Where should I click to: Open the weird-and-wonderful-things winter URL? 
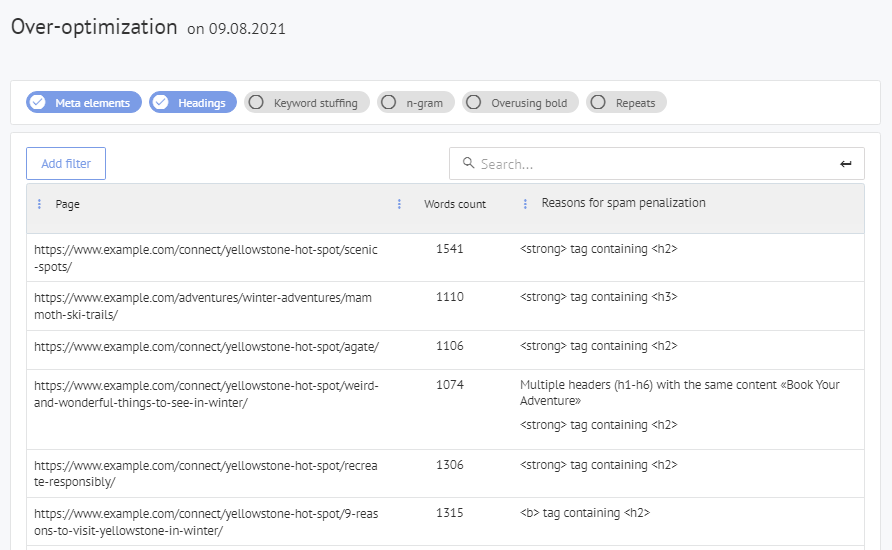206,394
